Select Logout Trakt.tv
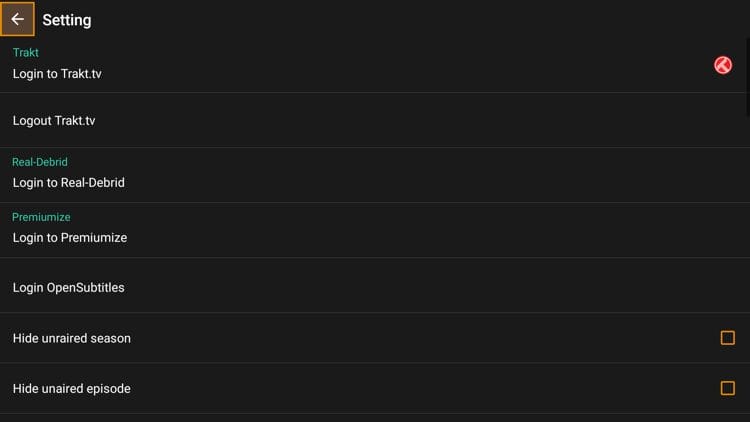The image size is (750, 422). pos(54,121)
